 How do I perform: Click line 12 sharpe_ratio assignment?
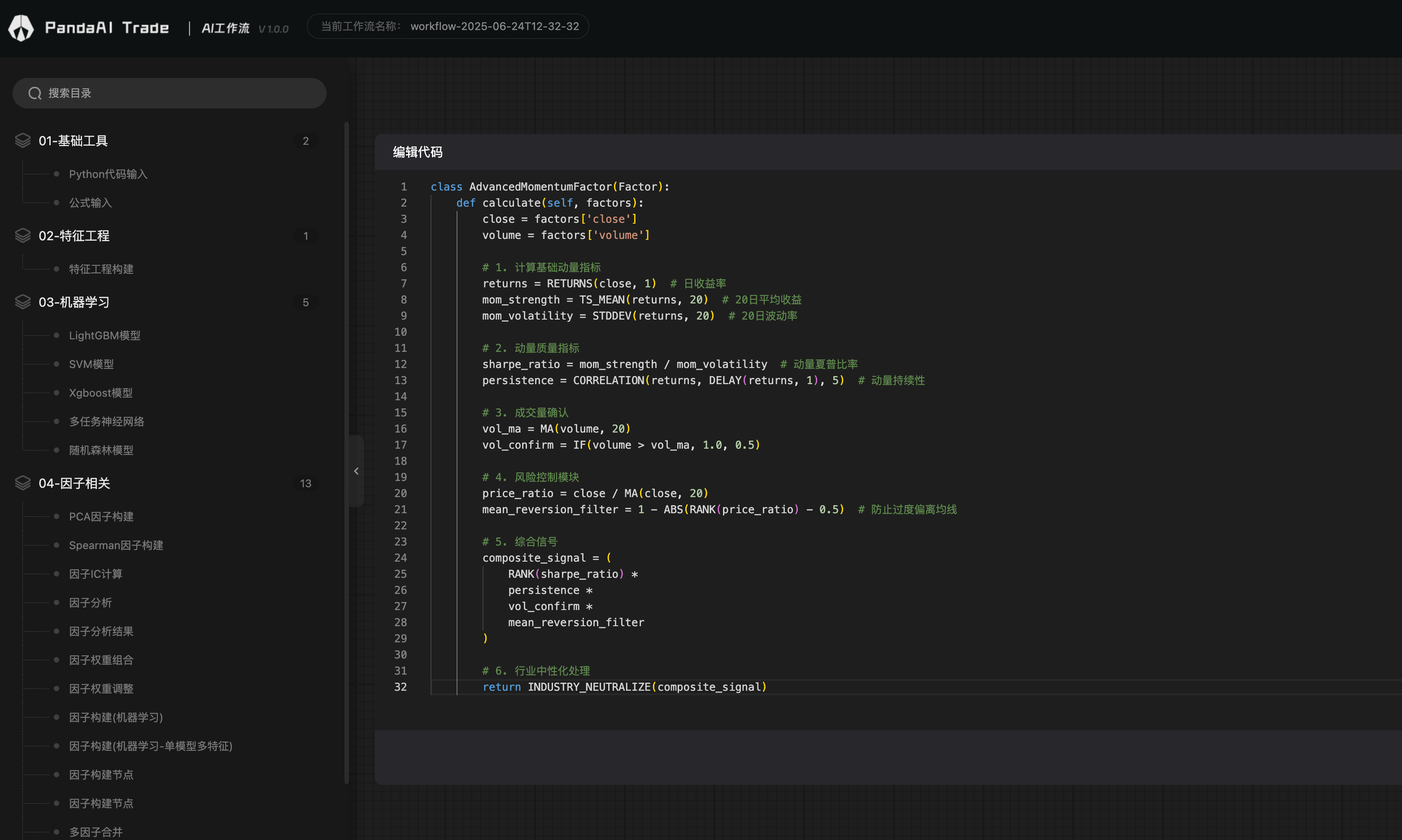pyautogui.click(x=625, y=364)
